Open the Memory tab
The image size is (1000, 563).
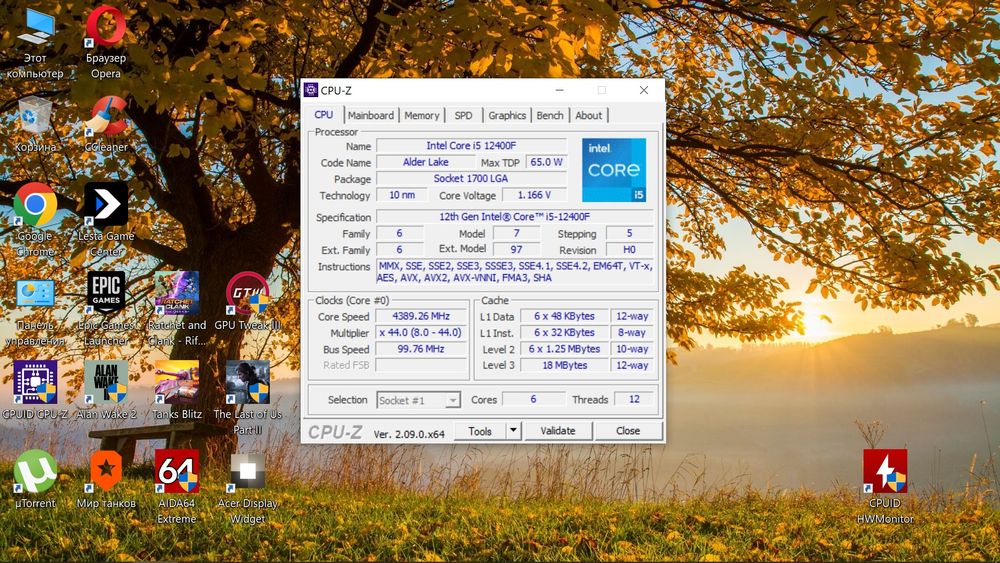coord(422,115)
